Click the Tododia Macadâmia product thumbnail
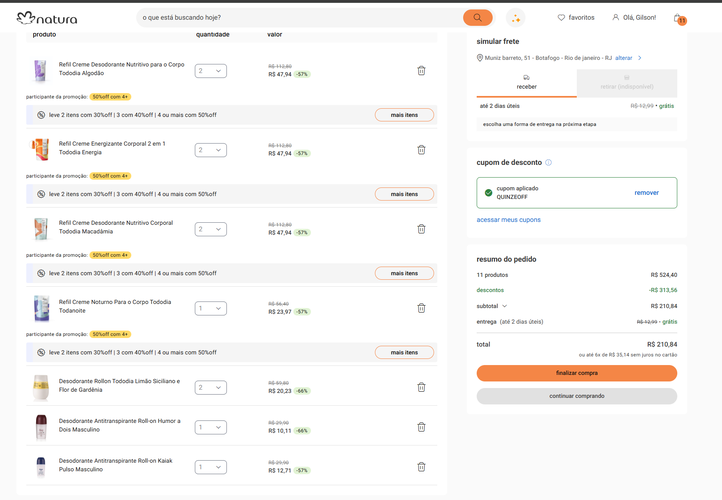Image resolution: width=722 pixels, height=500 pixels. click(41, 229)
